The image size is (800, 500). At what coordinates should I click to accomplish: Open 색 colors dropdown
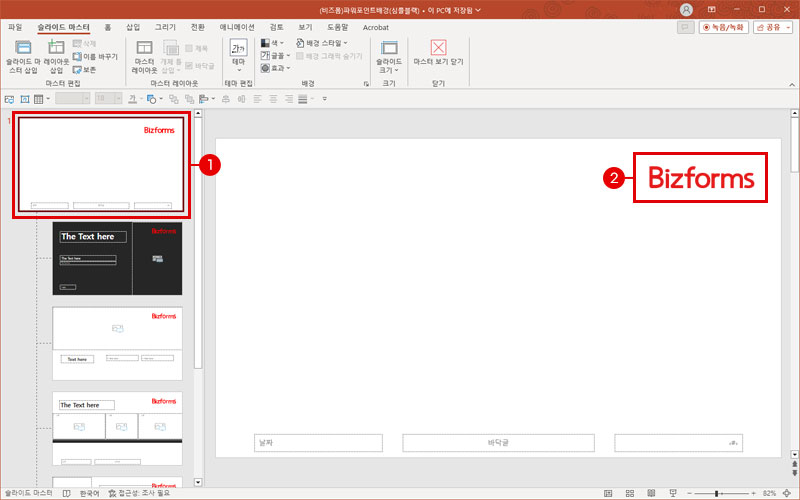[x=272, y=43]
